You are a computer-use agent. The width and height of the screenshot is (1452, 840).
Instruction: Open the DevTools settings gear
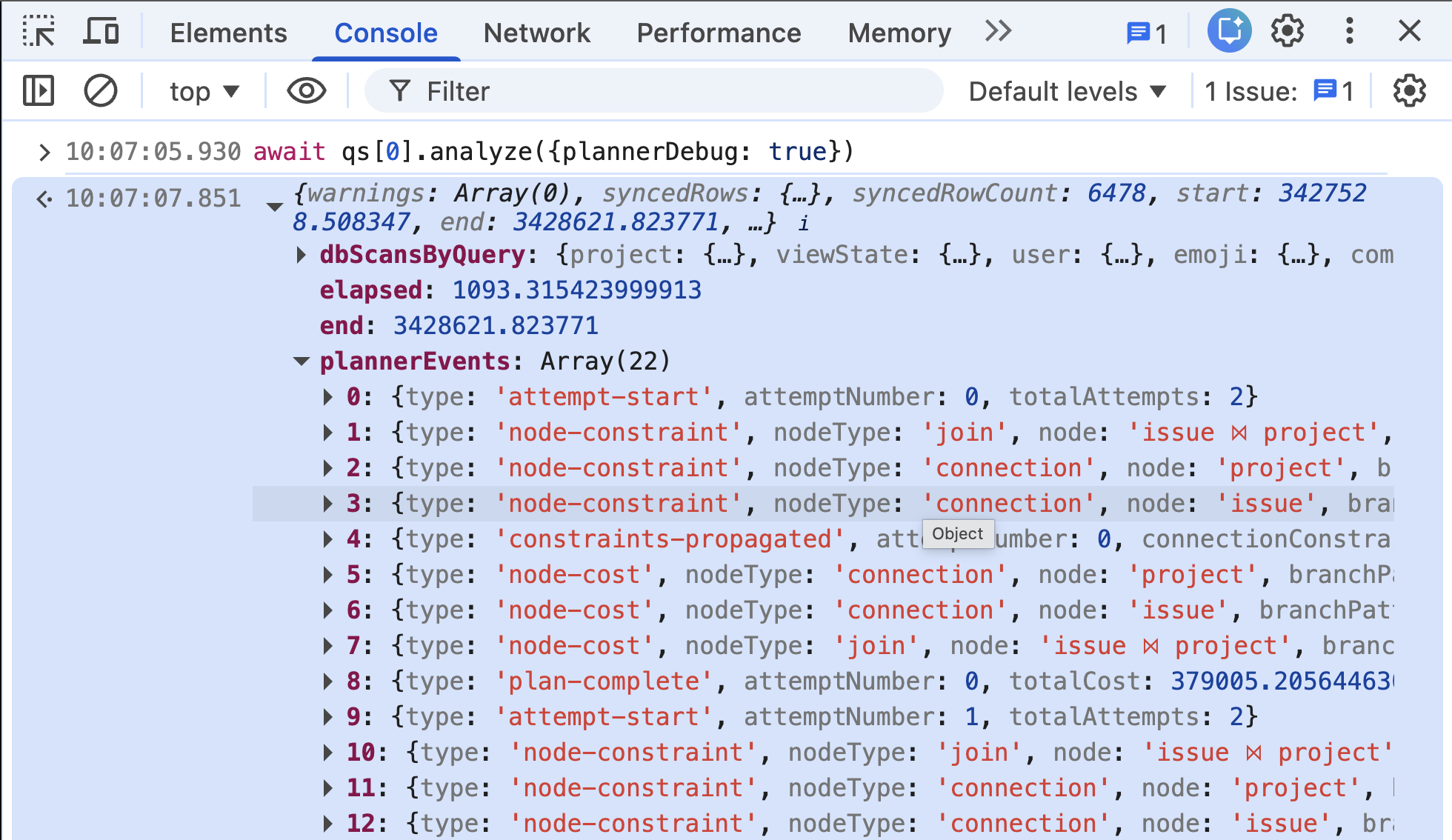pos(1288,32)
